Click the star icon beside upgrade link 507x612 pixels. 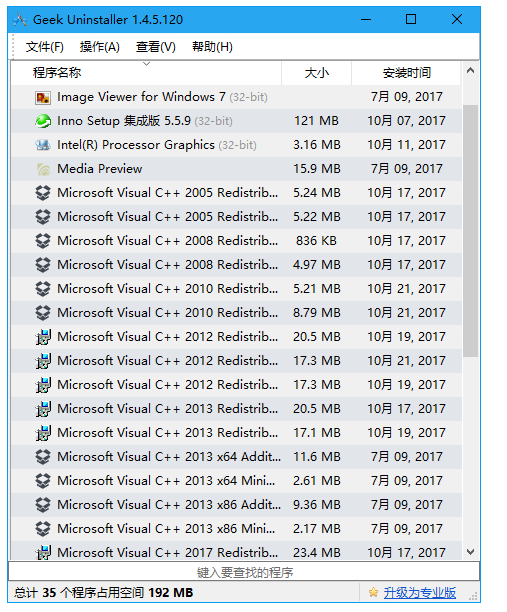click(x=373, y=592)
